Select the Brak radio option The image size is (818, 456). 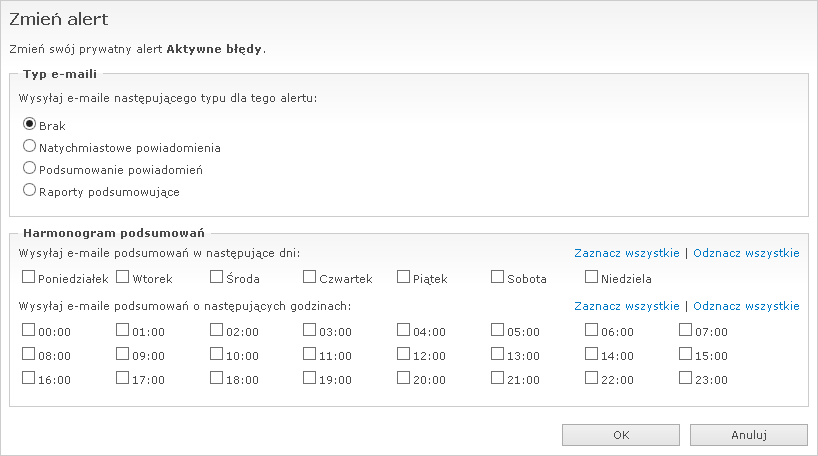[29, 124]
